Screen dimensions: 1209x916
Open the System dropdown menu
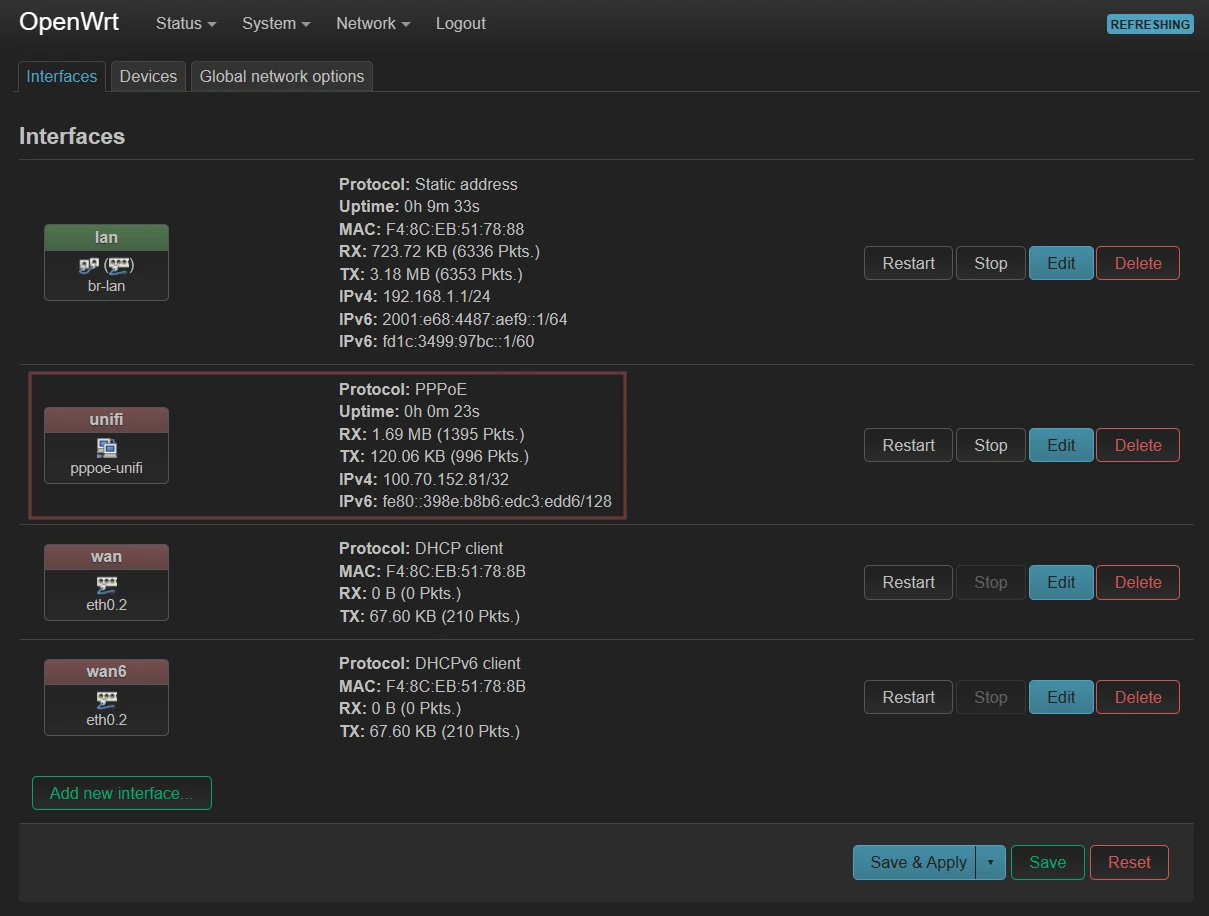(276, 23)
